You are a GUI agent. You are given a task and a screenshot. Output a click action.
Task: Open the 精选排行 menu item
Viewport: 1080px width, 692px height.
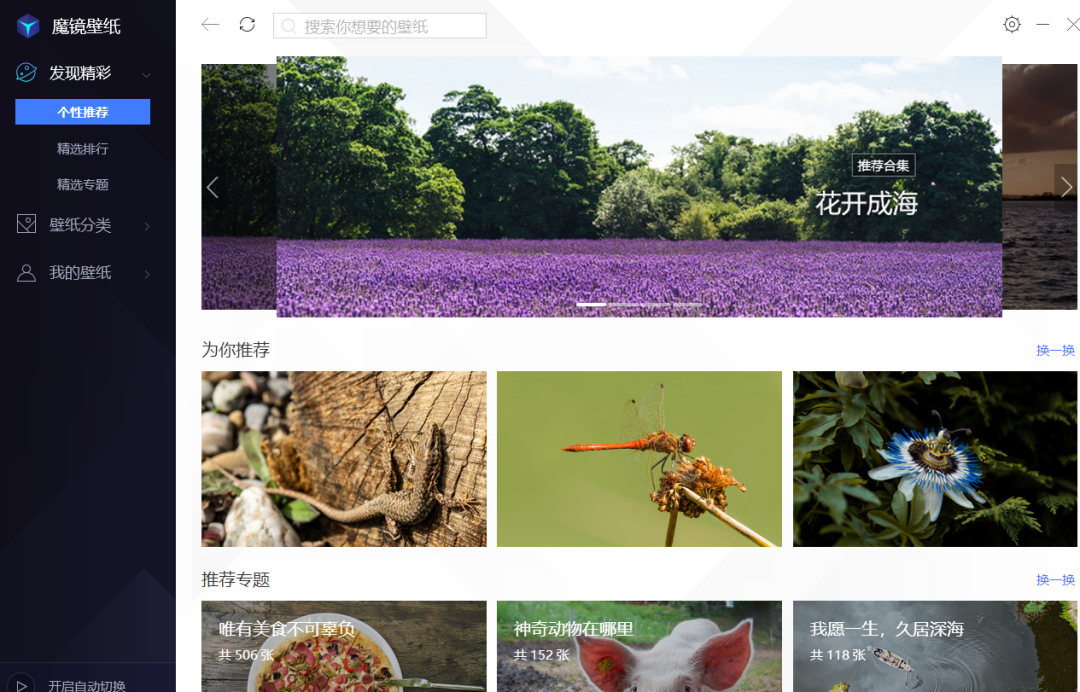coord(83,148)
